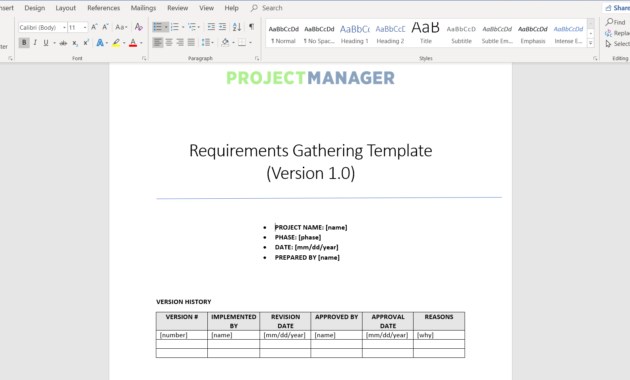Viewport: 630px width, 380px height.
Task: Open the highlight color dropdown arrow
Action: pos(124,43)
